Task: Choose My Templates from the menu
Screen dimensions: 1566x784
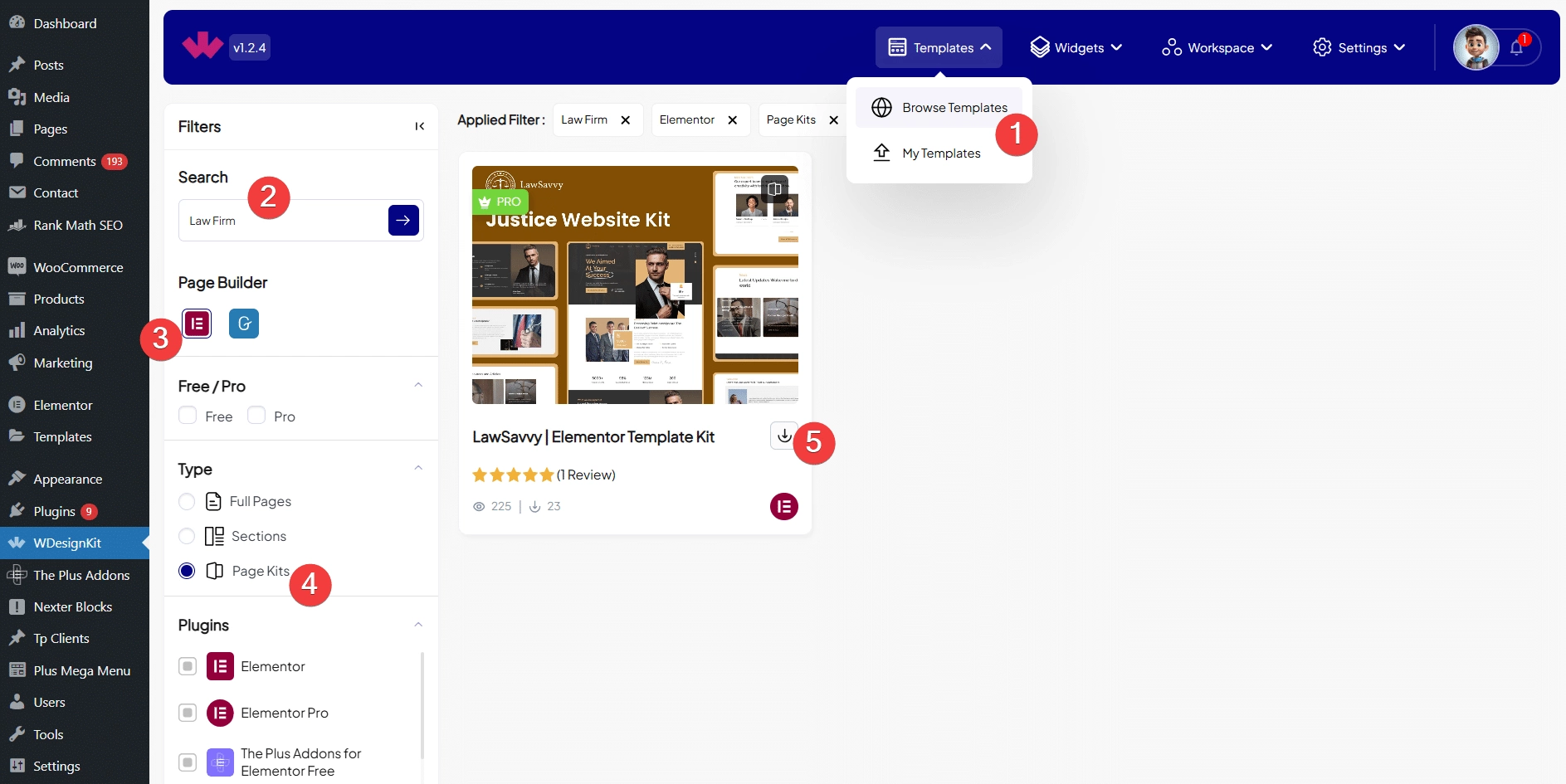Action: (940, 153)
